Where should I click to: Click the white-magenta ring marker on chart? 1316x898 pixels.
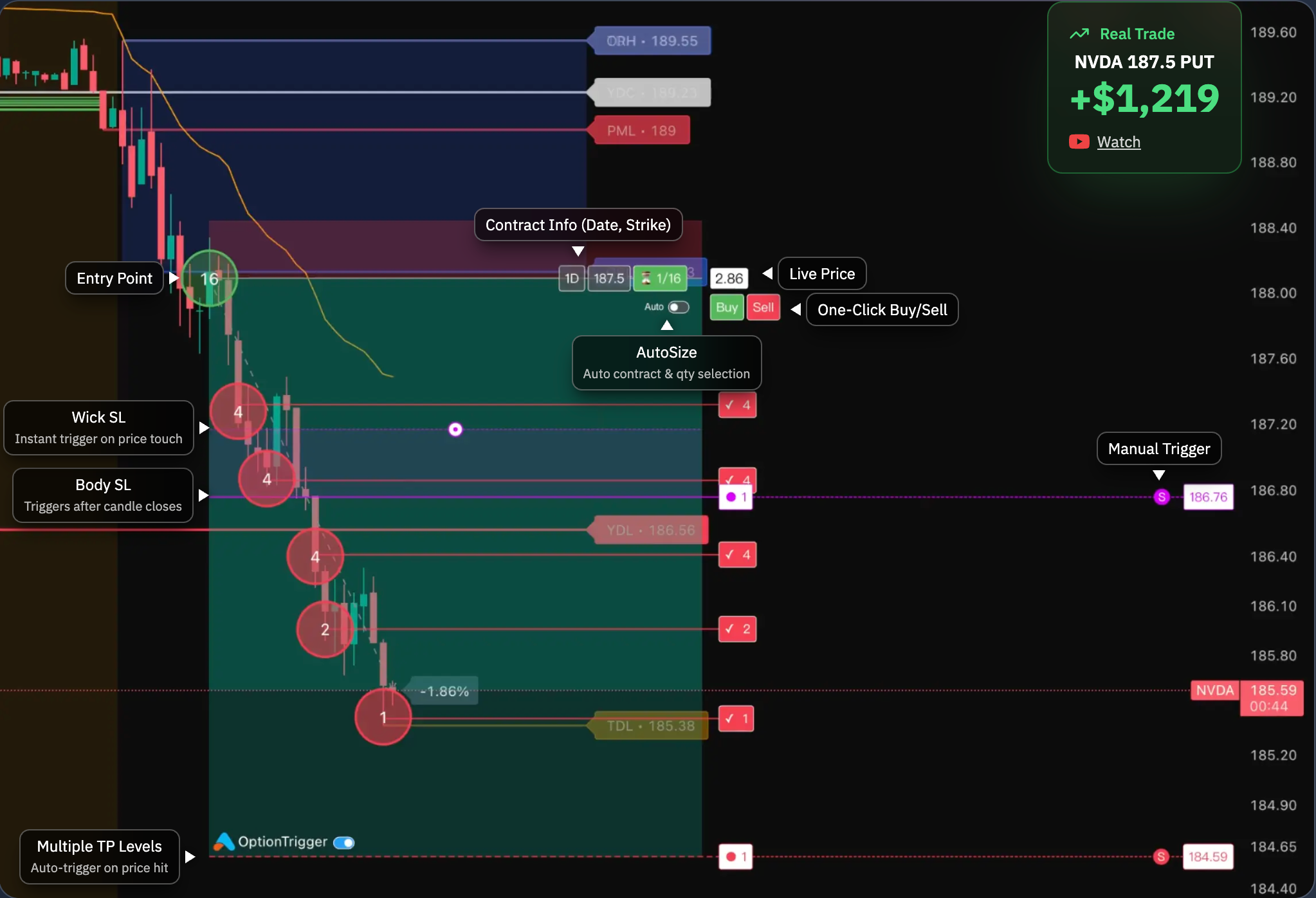pos(455,429)
